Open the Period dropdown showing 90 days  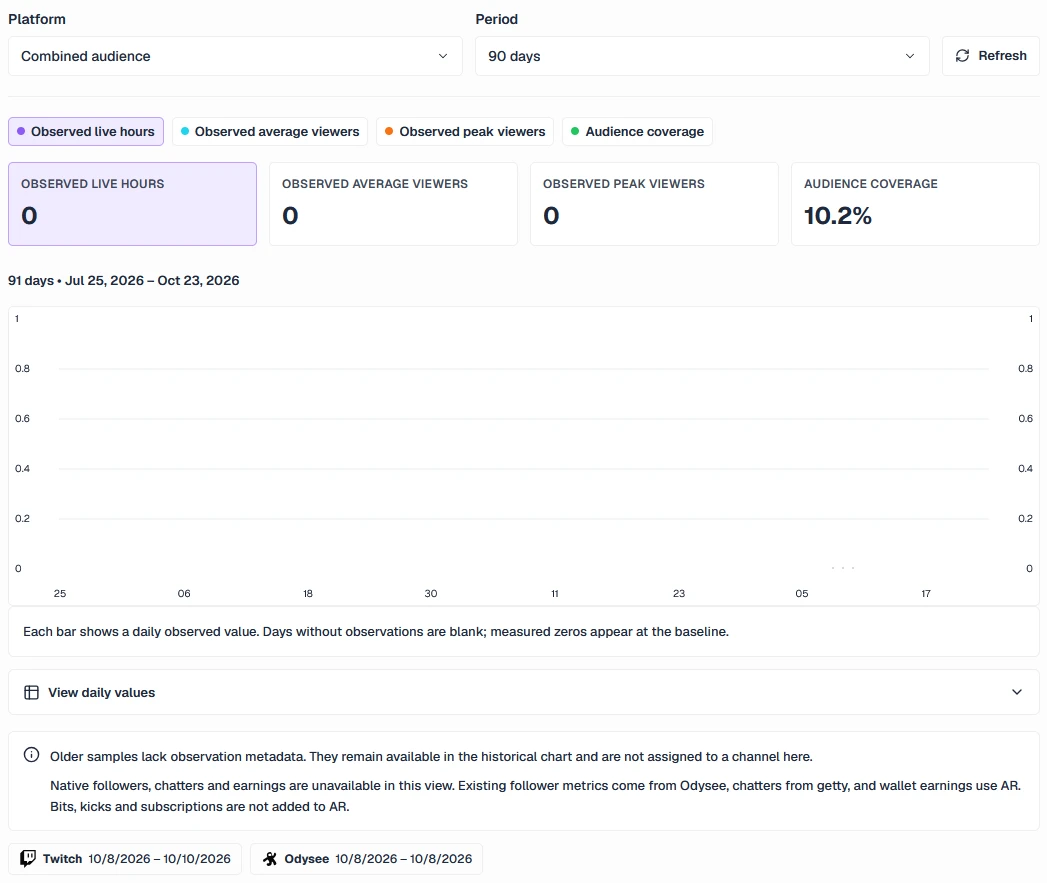(702, 56)
